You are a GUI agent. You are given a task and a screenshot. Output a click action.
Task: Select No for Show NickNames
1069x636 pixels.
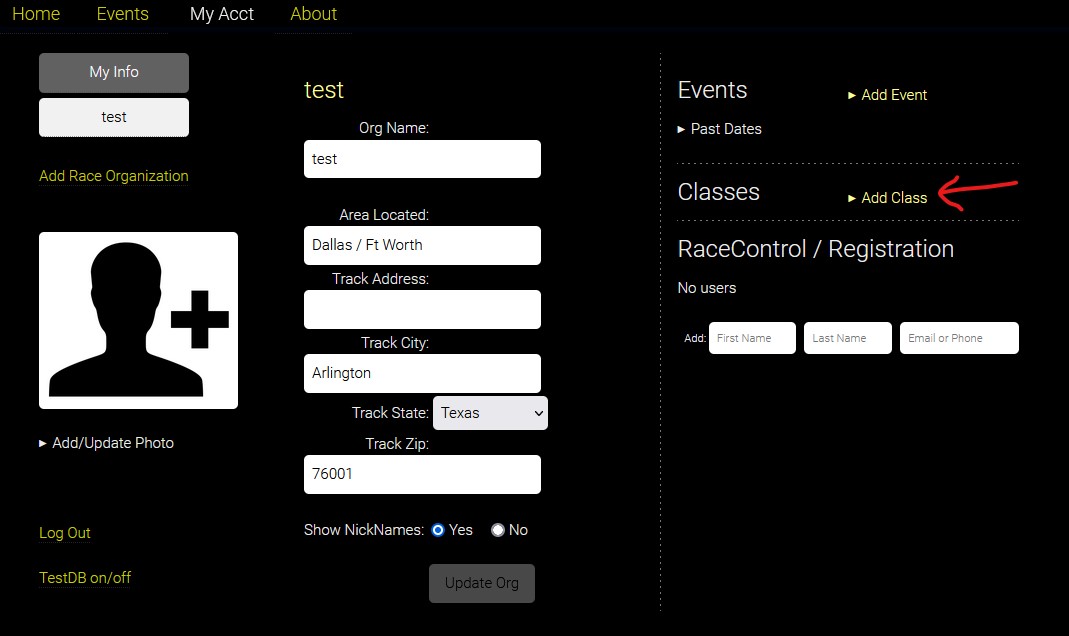tap(498, 530)
